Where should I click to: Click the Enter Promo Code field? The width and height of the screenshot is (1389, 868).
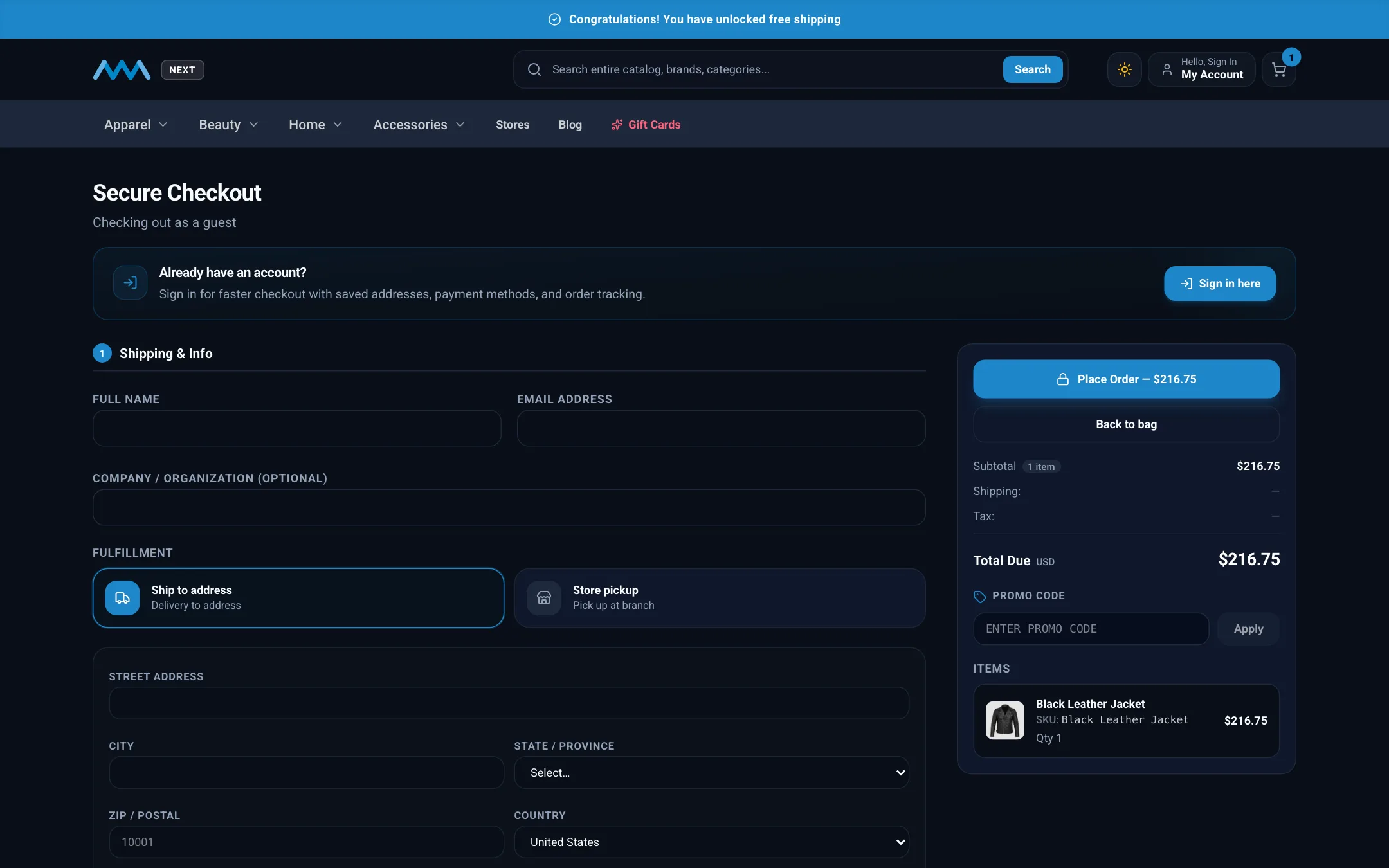[x=1091, y=629]
